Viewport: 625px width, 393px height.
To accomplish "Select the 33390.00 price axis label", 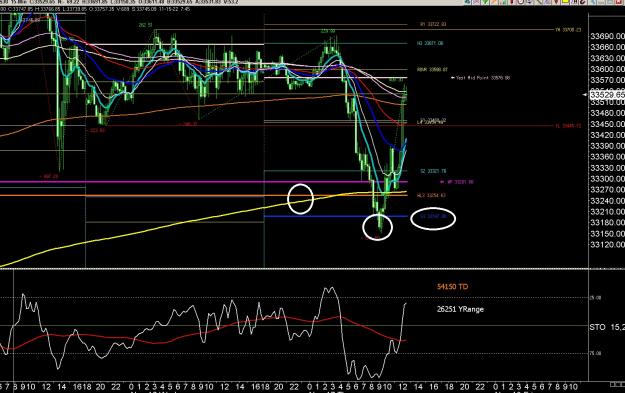I will click(x=607, y=146).
